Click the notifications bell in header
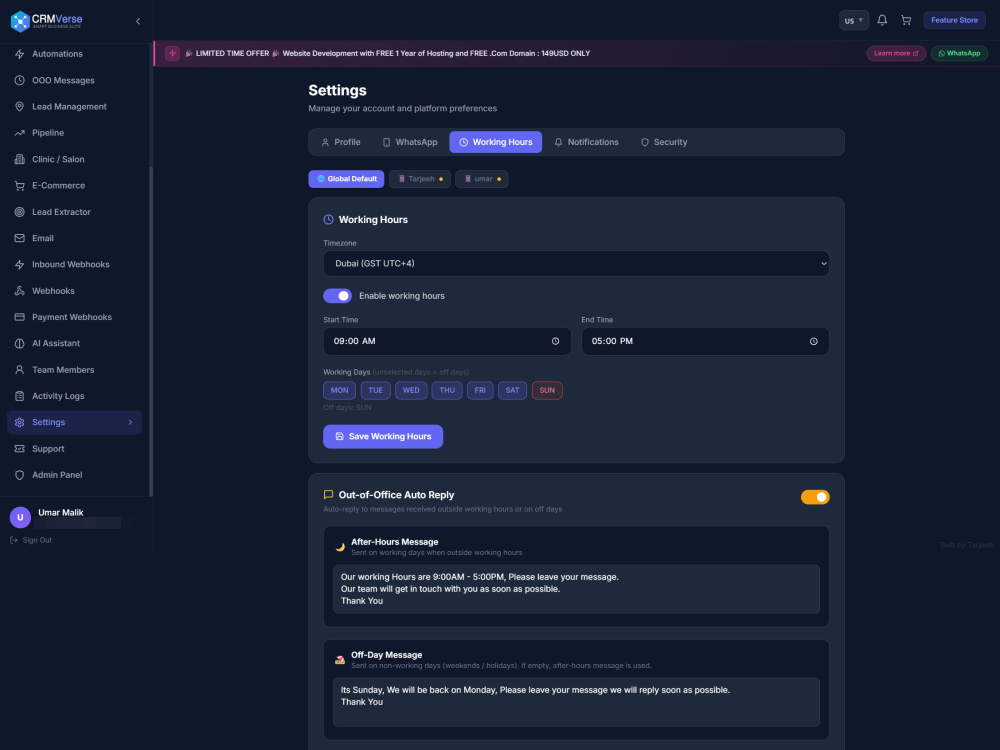 (882, 20)
